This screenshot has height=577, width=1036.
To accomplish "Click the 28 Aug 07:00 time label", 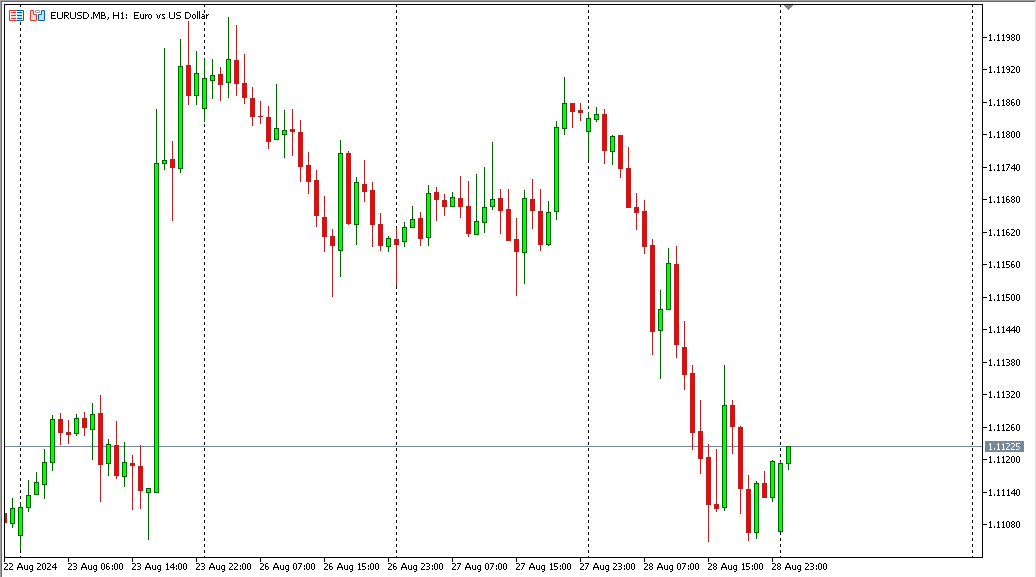I will pyautogui.click(x=671, y=566).
